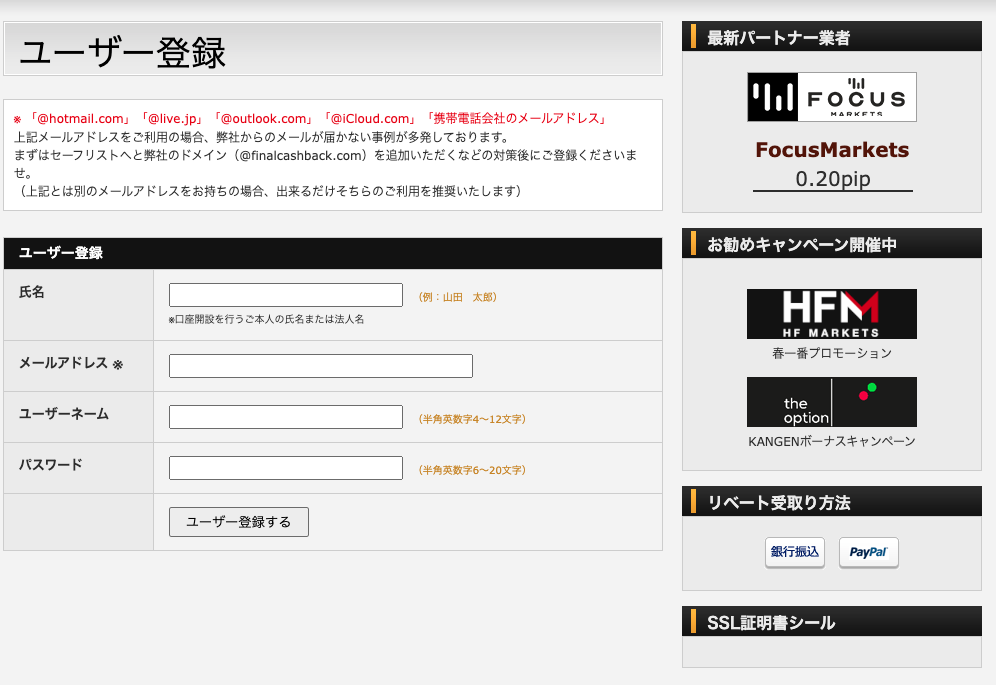The height and width of the screenshot is (685, 996).
Task: Focus the パスワード input field
Action: click(x=286, y=468)
